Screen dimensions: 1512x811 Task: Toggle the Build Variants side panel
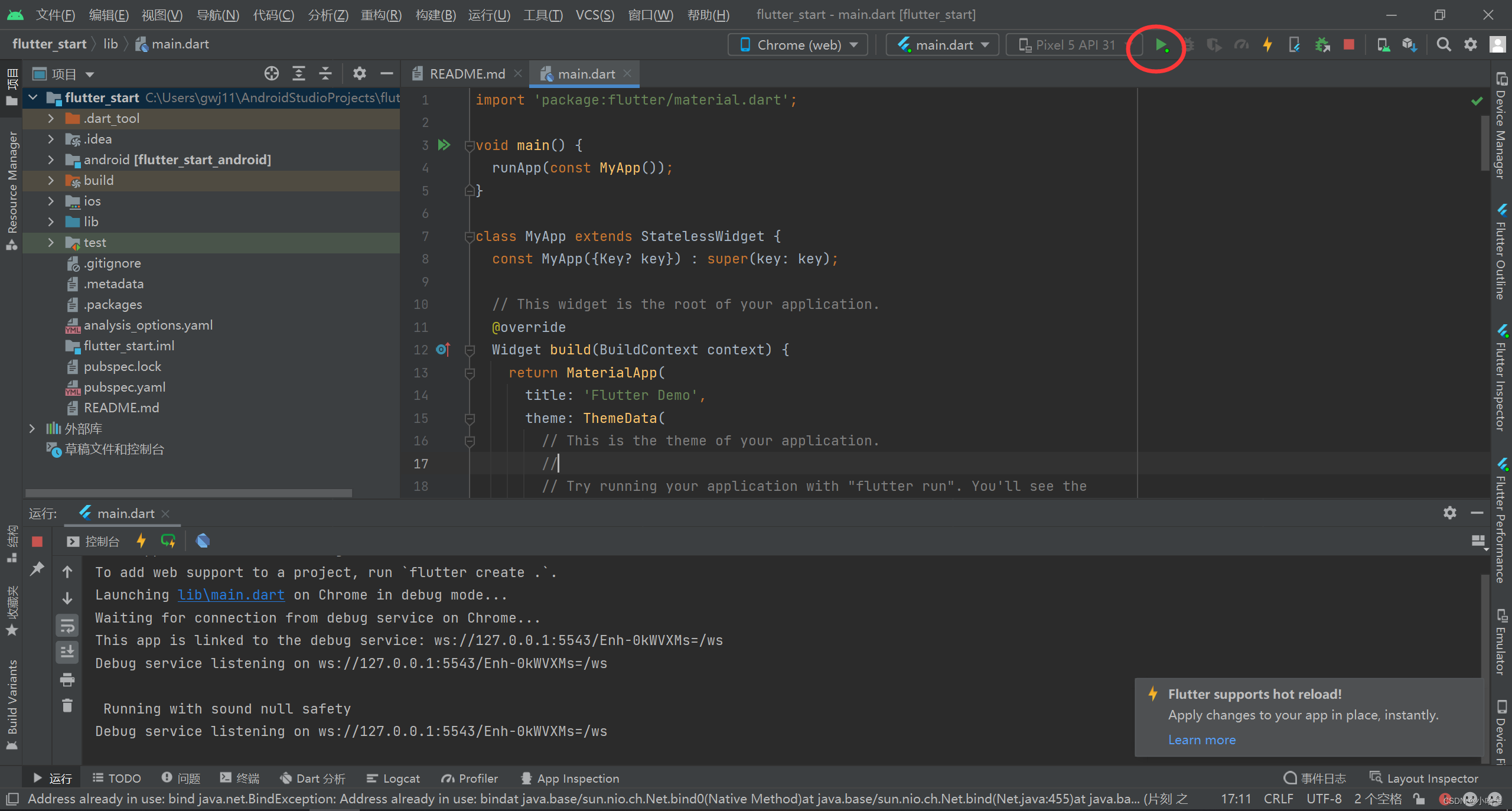12,704
